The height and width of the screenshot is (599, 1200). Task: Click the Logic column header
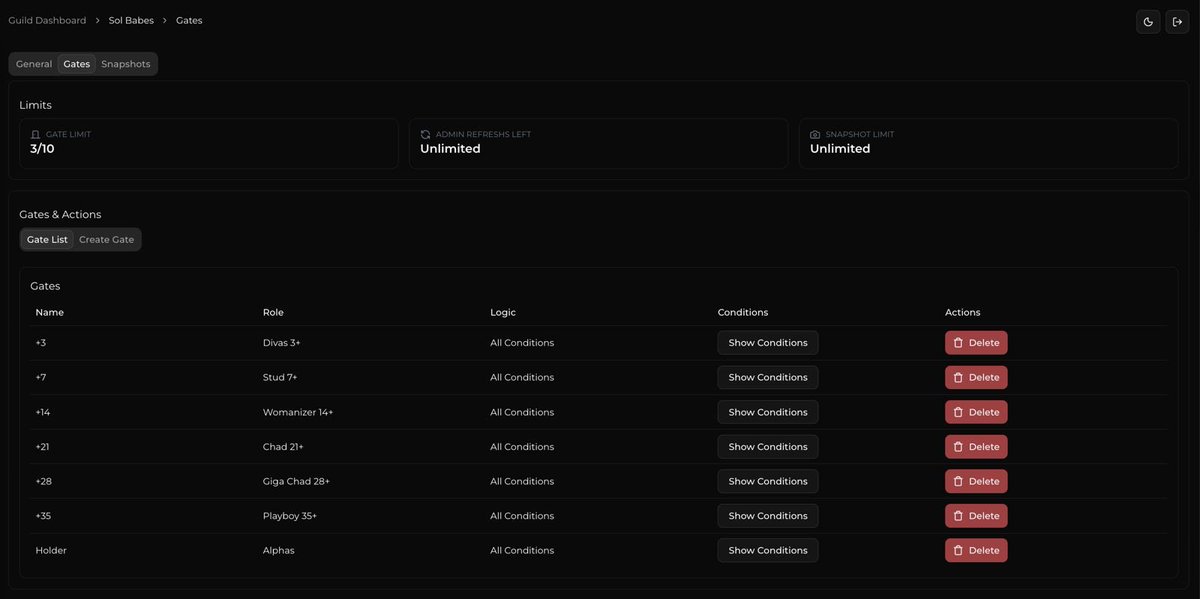click(503, 312)
